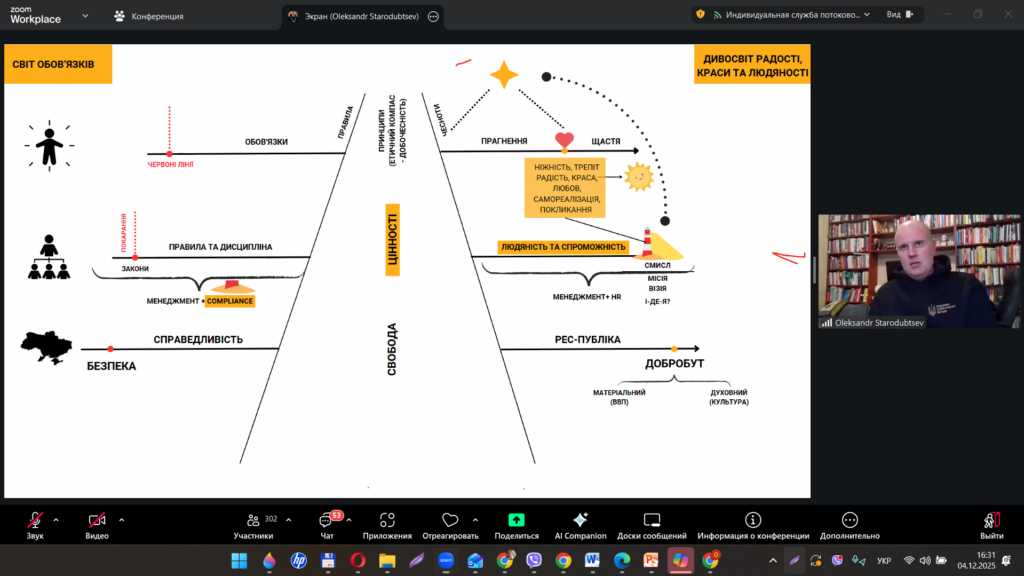Expand video options arrow next to Видео
This screenshot has width=1024, height=576.
(x=121, y=520)
